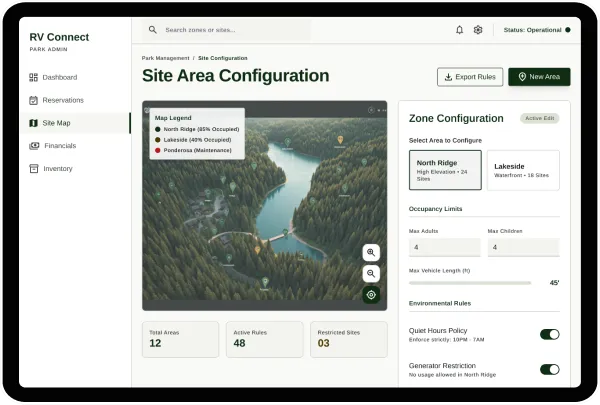Zoom in on the map
The width and height of the screenshot is (600, 405).
(371, 252)
